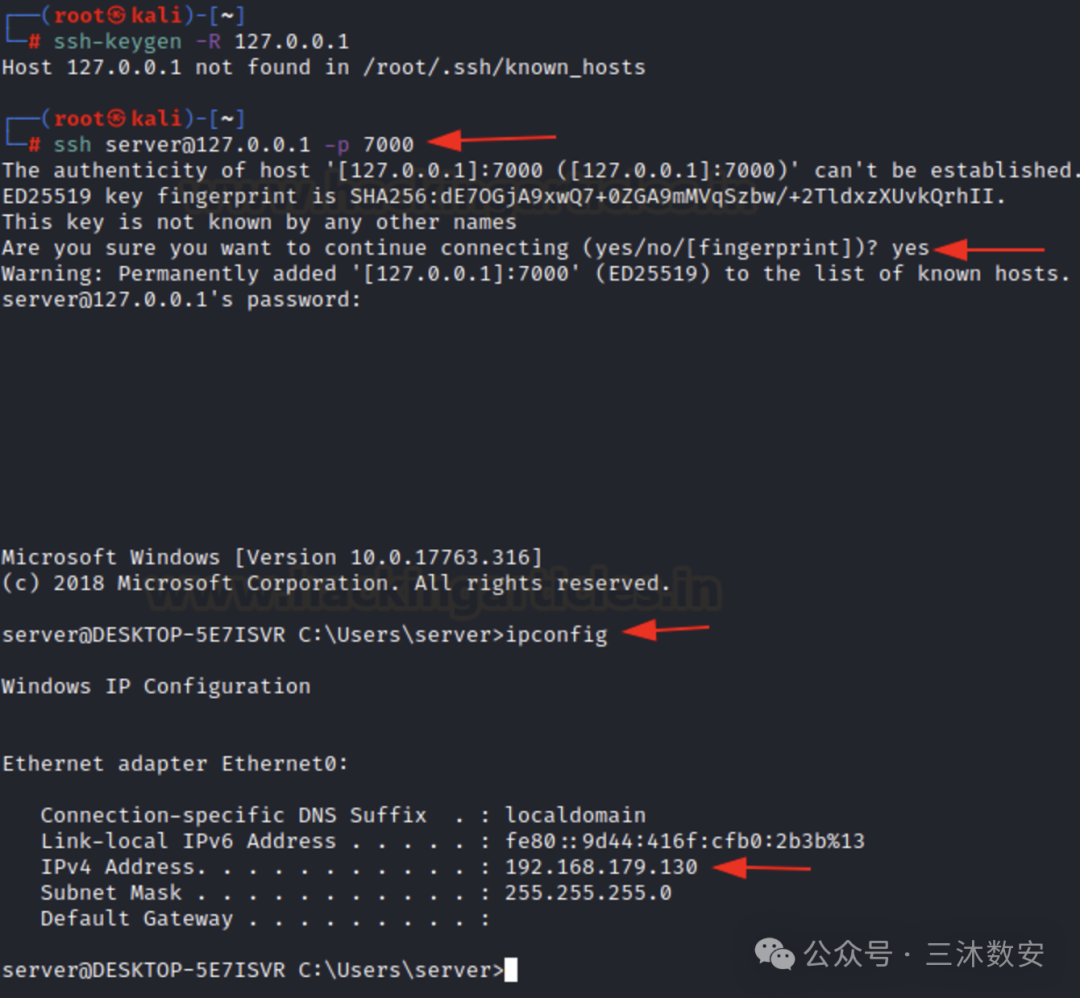Click the WeChat logo icon in watermark

coord(774,954)
